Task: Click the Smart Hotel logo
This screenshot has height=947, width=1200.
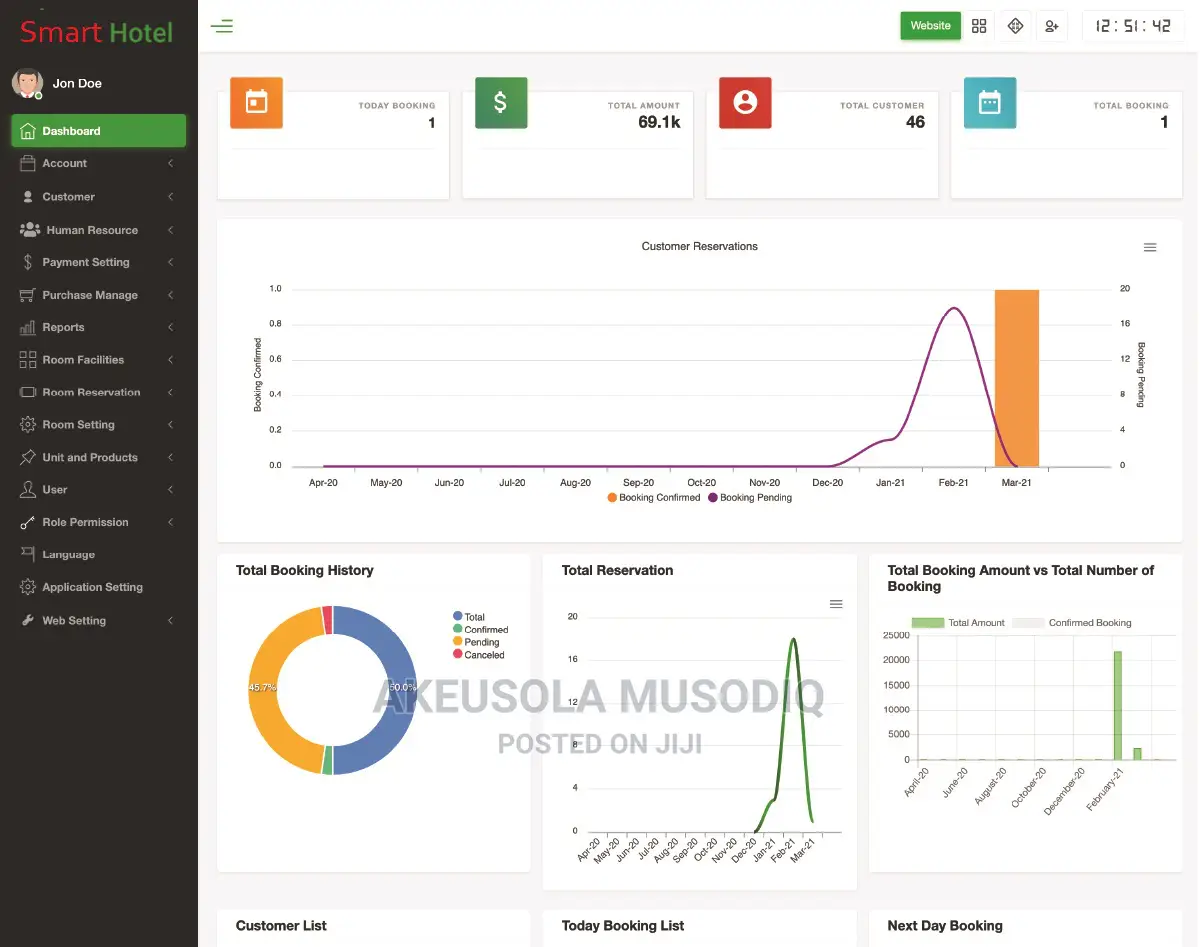Action: click(x=96, y=32)
